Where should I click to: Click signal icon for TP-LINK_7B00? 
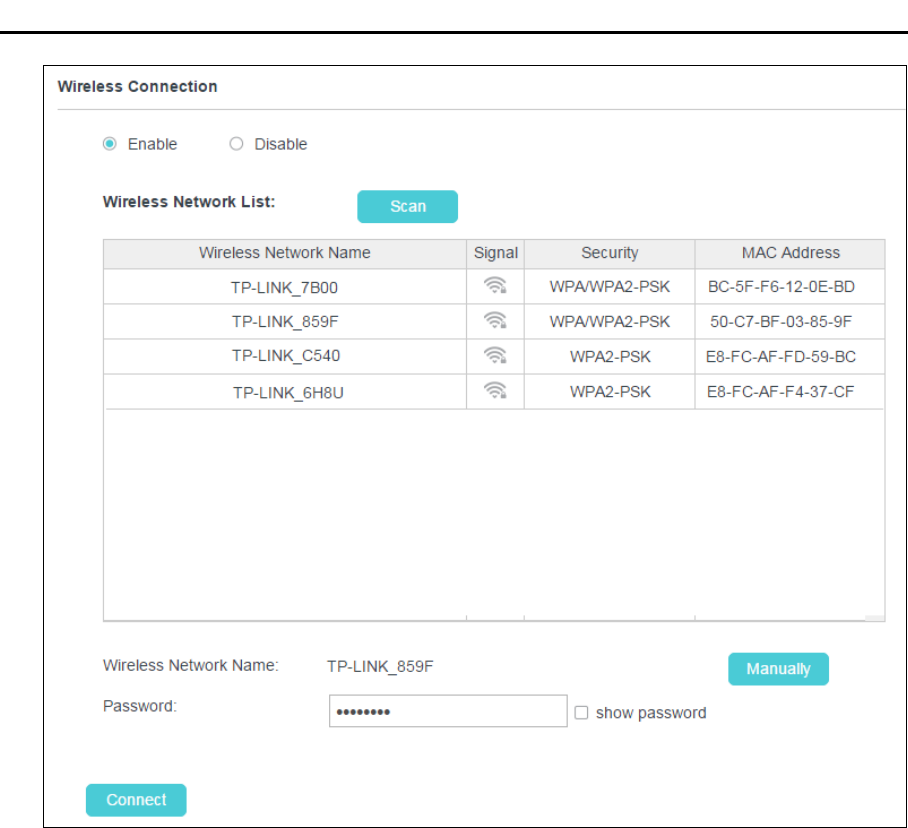pos(495,286)
